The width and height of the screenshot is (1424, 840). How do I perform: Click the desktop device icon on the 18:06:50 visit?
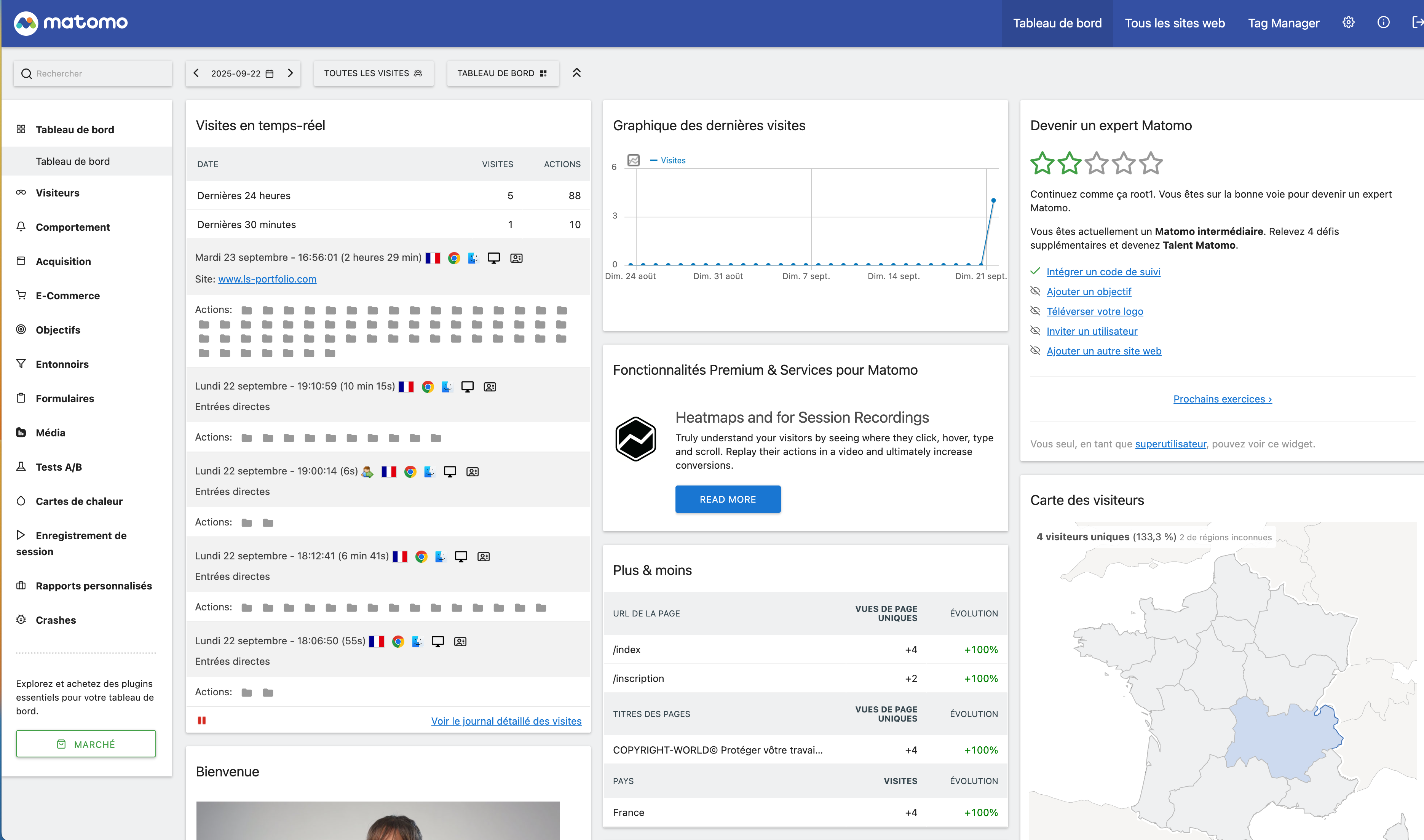tap(437, 641)
